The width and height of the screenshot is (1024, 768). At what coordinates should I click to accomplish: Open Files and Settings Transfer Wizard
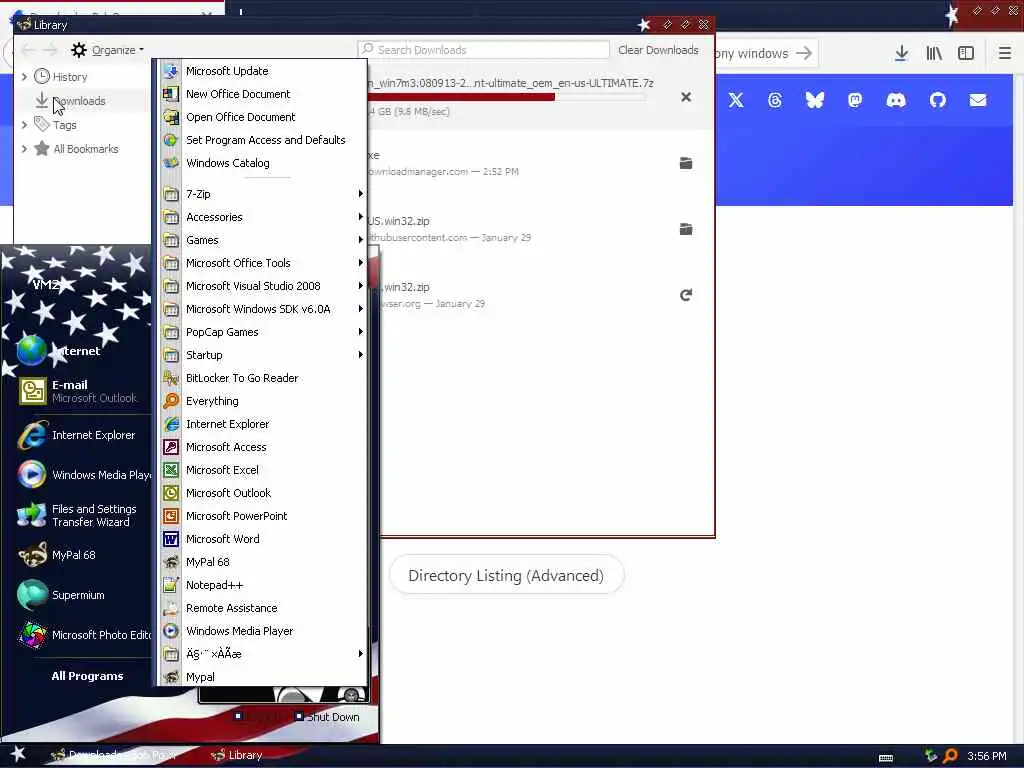tap(78, 515)
